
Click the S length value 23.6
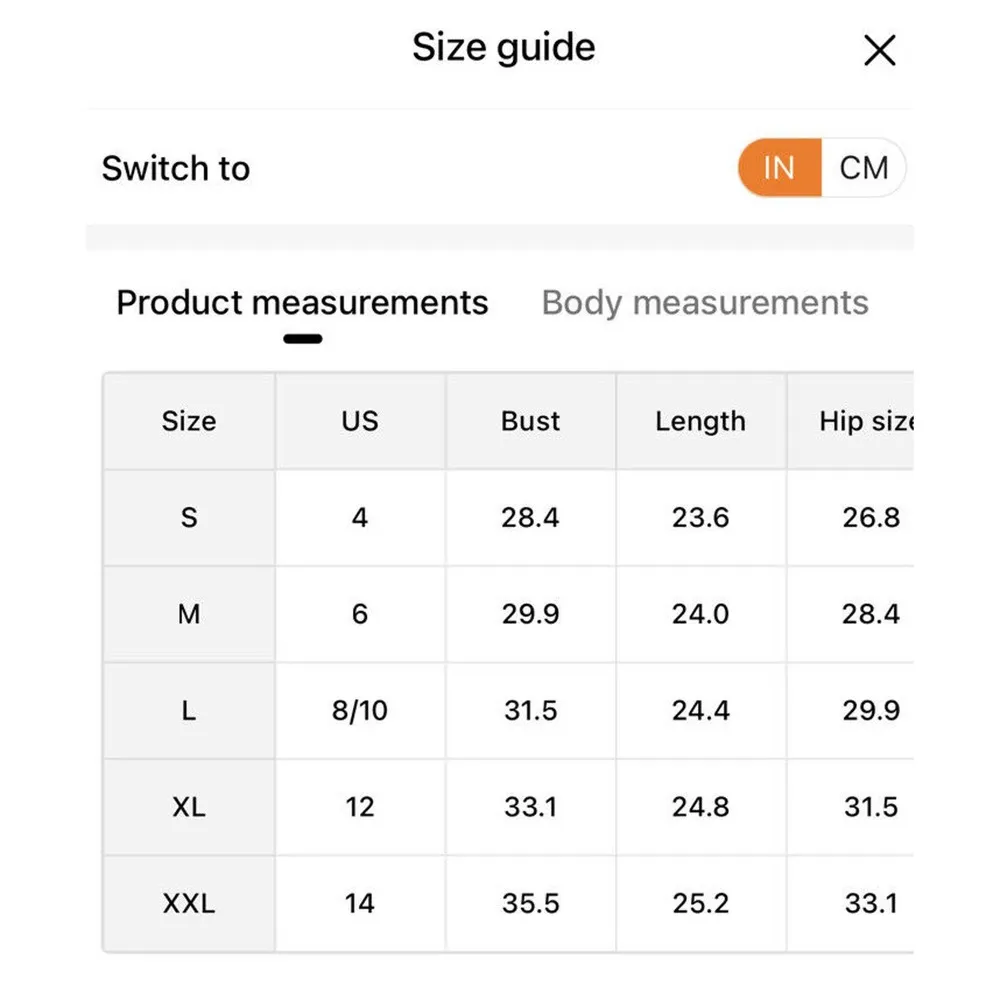700,518
